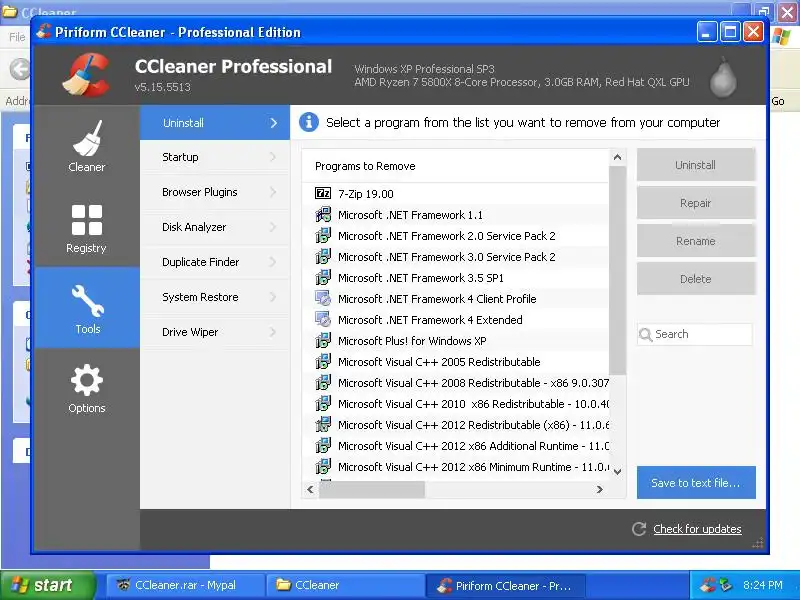Click the vertical scrollbar thumb of program list
The image size is (800, 600).
click(x=617, y=270)
